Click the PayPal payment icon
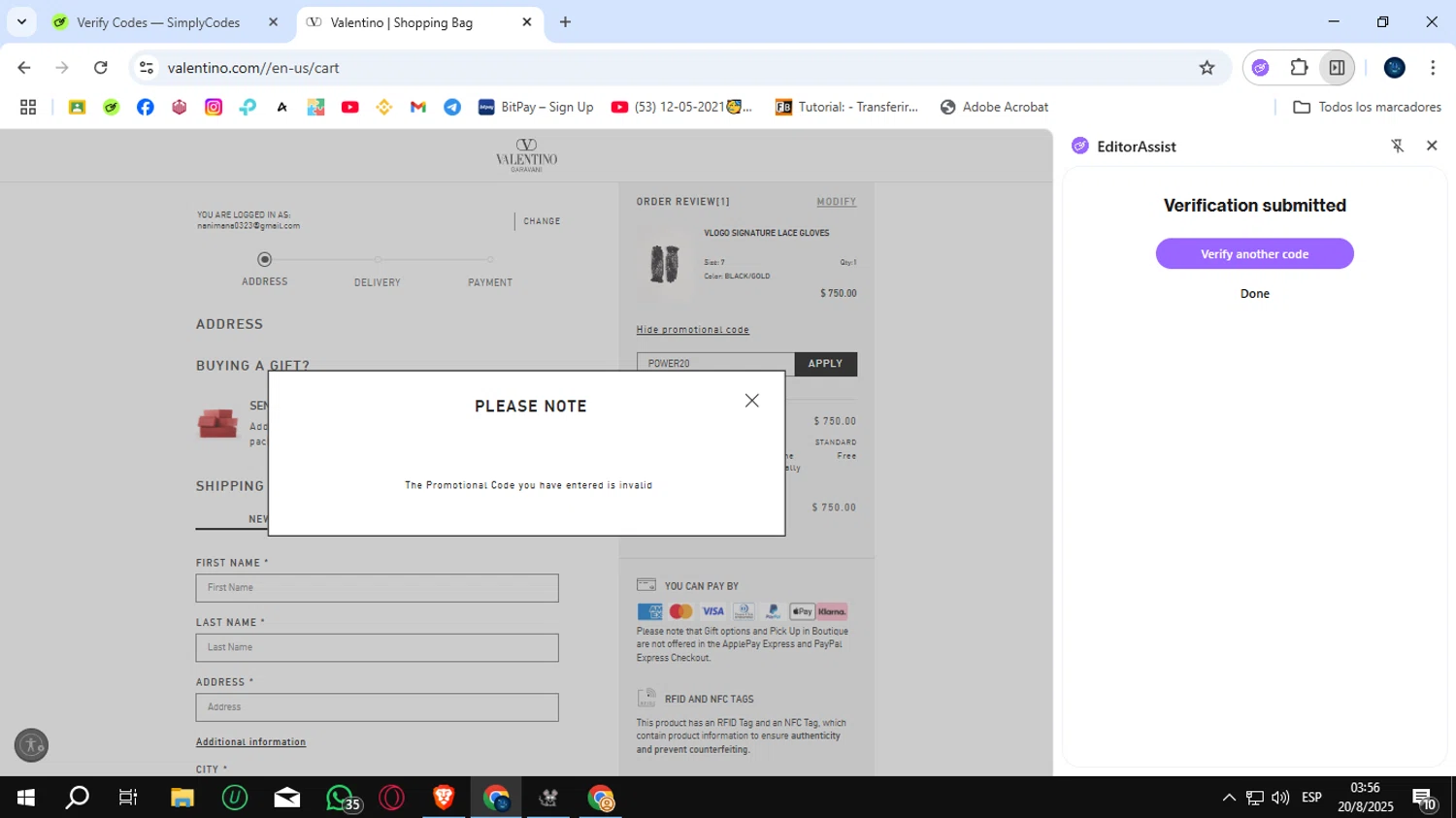This screenshot has height=818, width=1456. click(773, 611)
